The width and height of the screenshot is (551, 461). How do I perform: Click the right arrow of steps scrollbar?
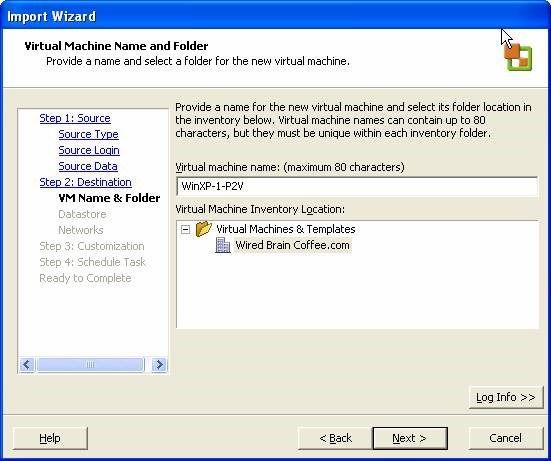[x=160, y=364]
